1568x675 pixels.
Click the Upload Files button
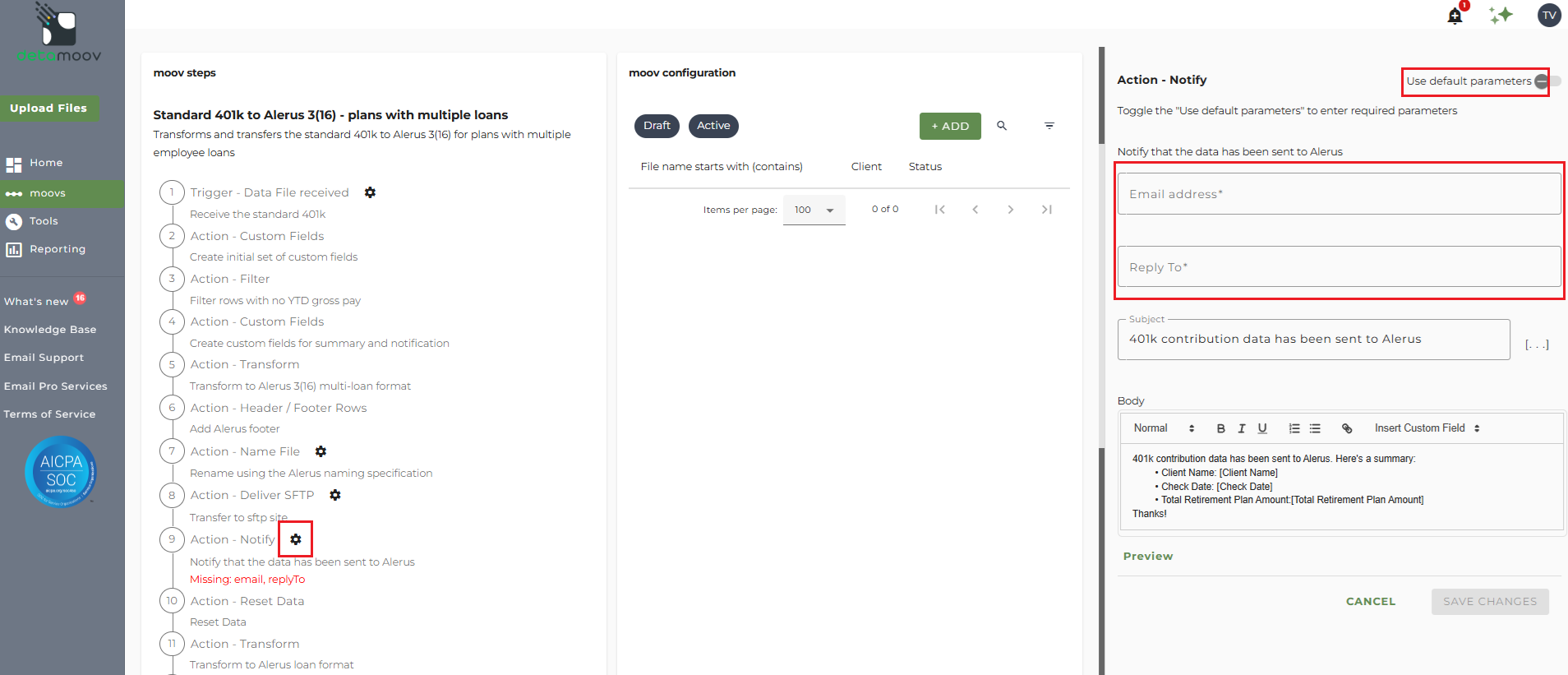tap(48, 108)
